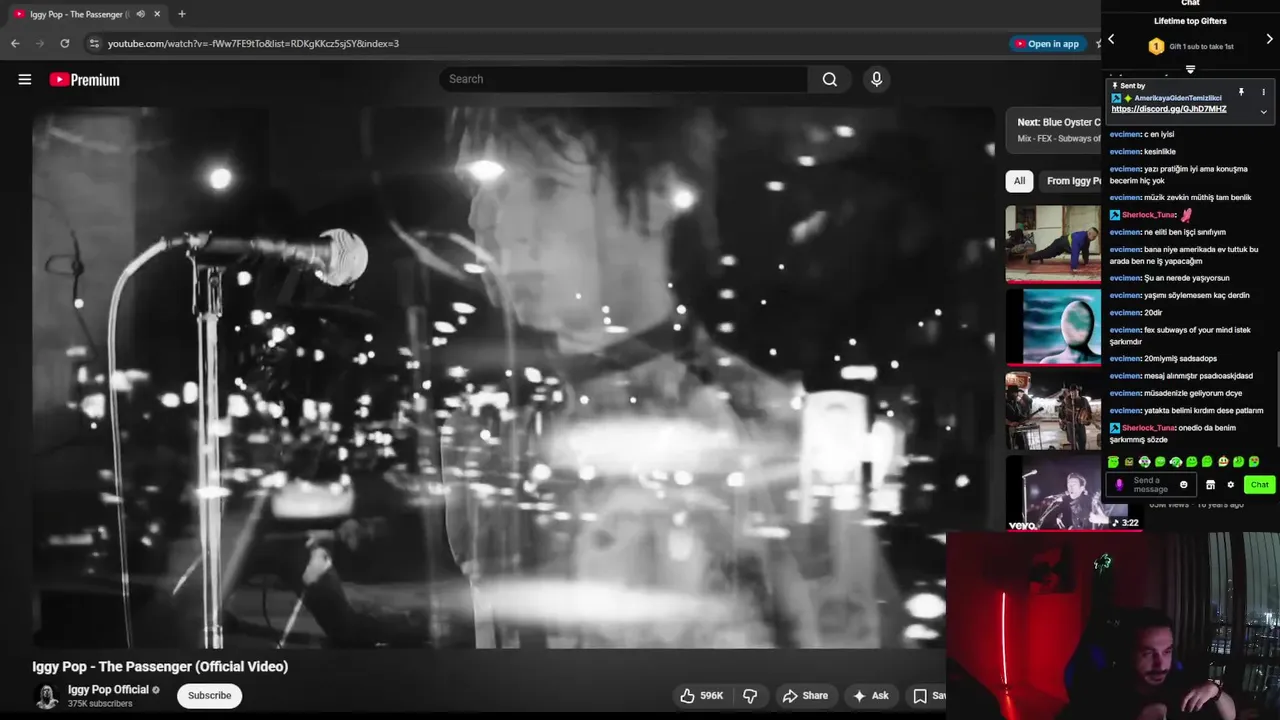
Task: Send message with green Chat button
Action: (1260, 485)
